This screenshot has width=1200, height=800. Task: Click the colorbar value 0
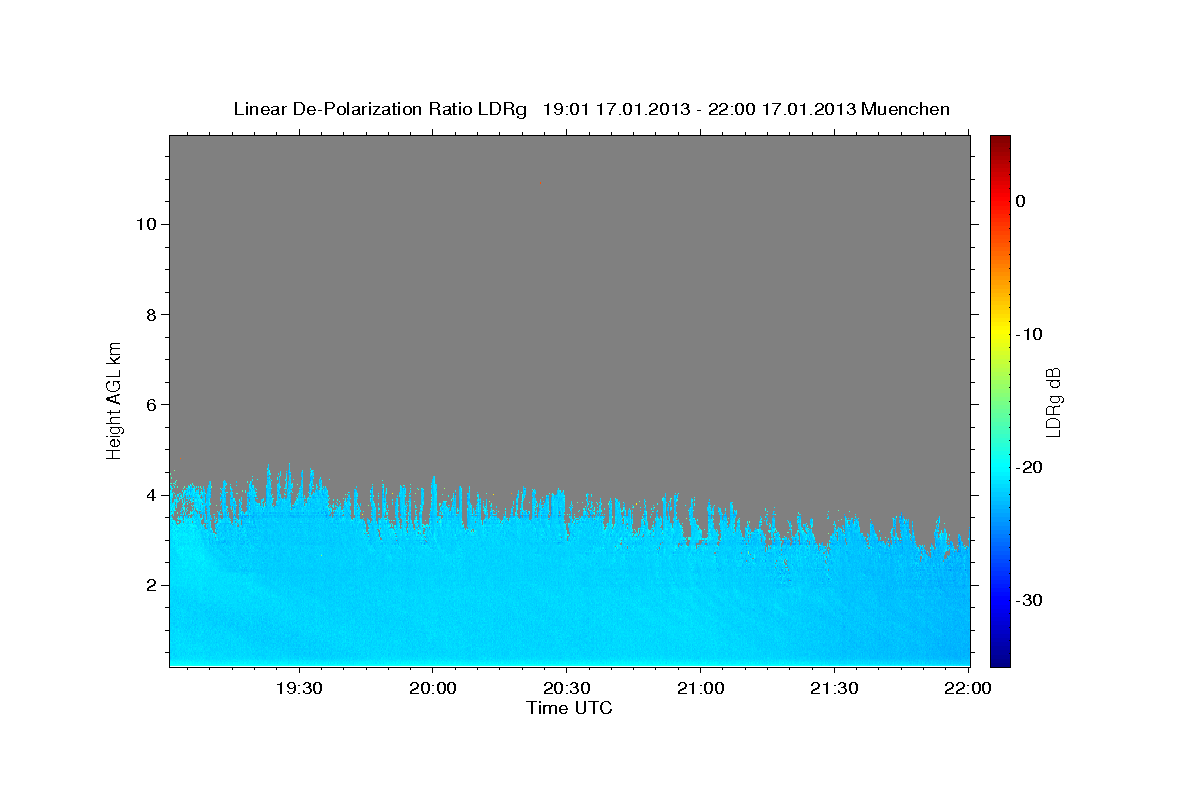coord(1020,201)
